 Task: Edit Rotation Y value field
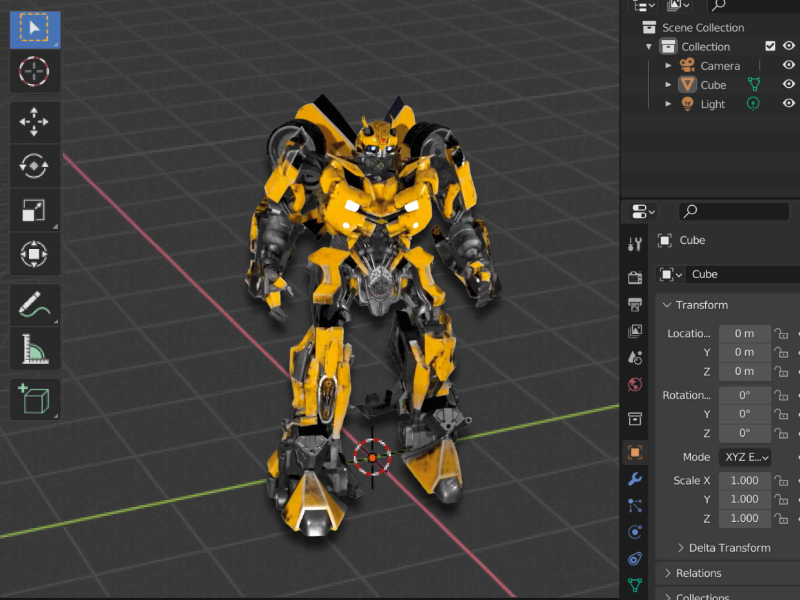744,414
